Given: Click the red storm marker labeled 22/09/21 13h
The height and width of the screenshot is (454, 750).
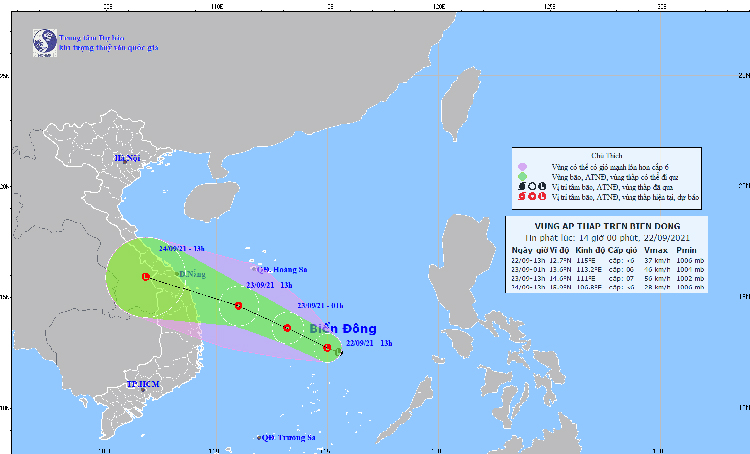Looking at the screenshot, I should click(327, 348).
